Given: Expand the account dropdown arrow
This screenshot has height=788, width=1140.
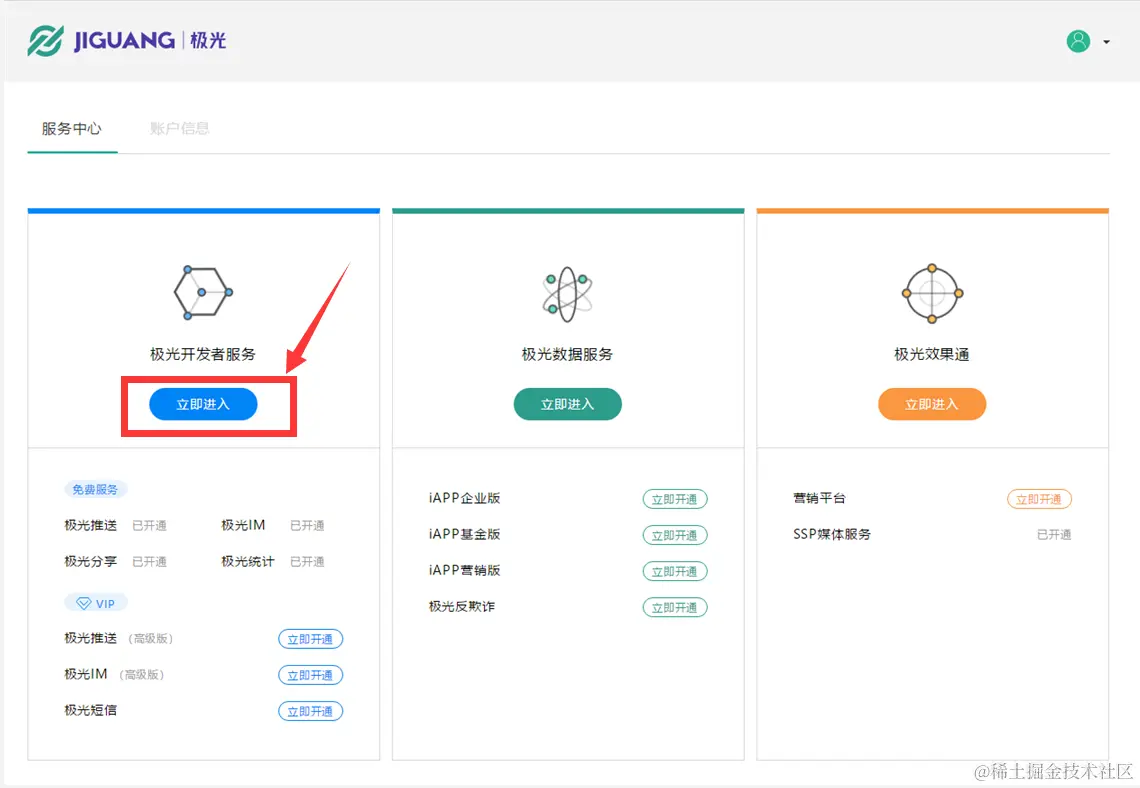Looking at the screenshot, I should tap(1107, 42).
